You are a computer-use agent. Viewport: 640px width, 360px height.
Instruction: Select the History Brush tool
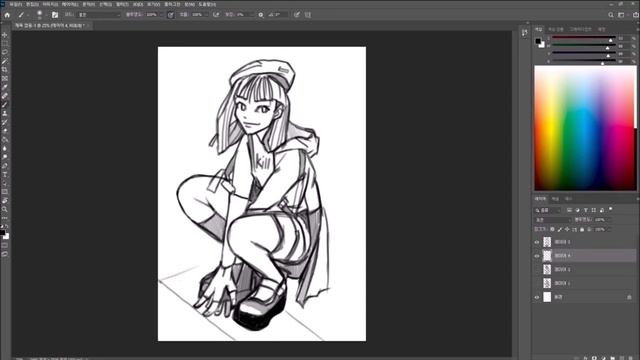(4, 122)
